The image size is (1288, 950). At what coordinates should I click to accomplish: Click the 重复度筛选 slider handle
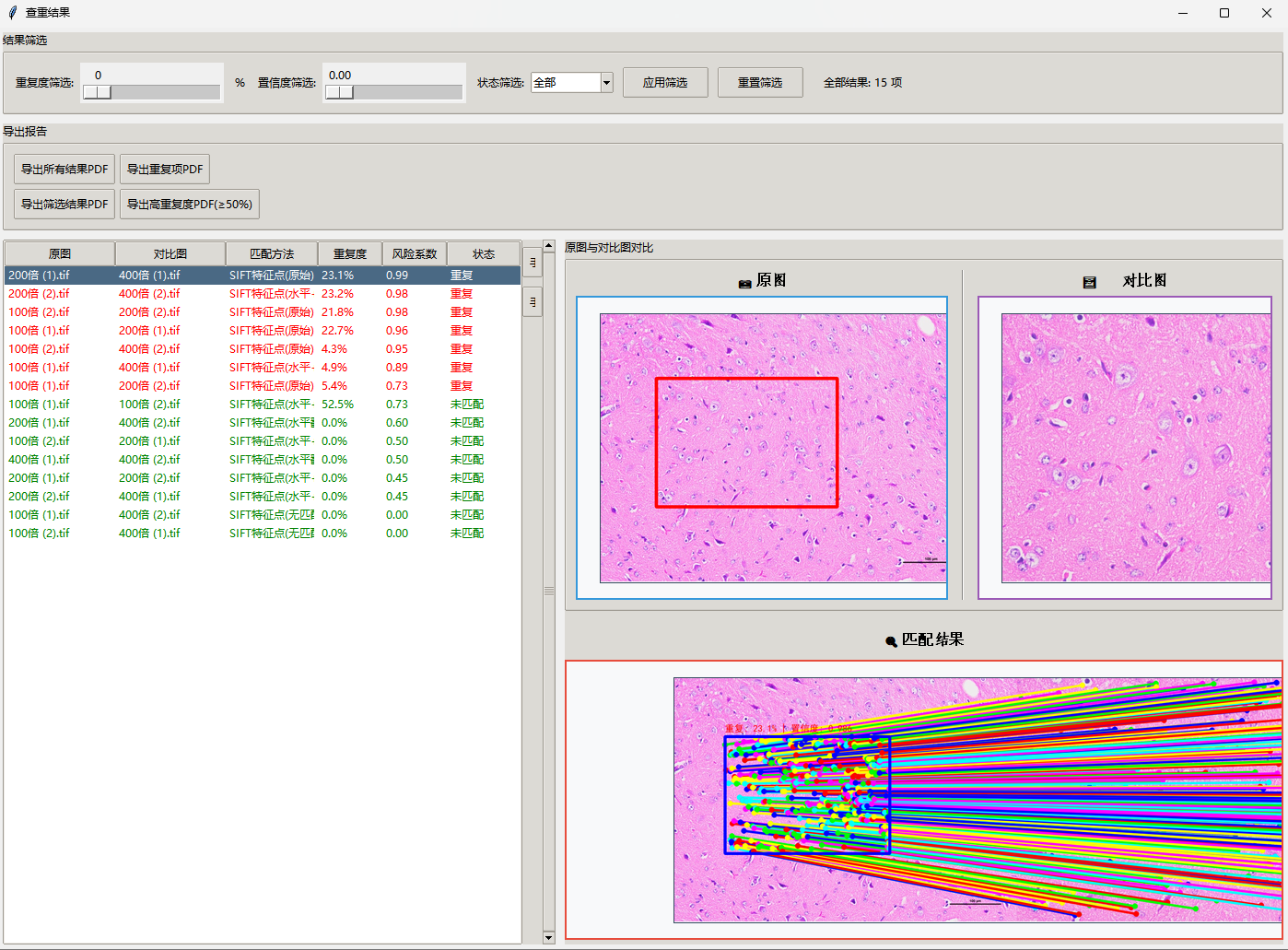pyautogui.click(x=97, y=92)
